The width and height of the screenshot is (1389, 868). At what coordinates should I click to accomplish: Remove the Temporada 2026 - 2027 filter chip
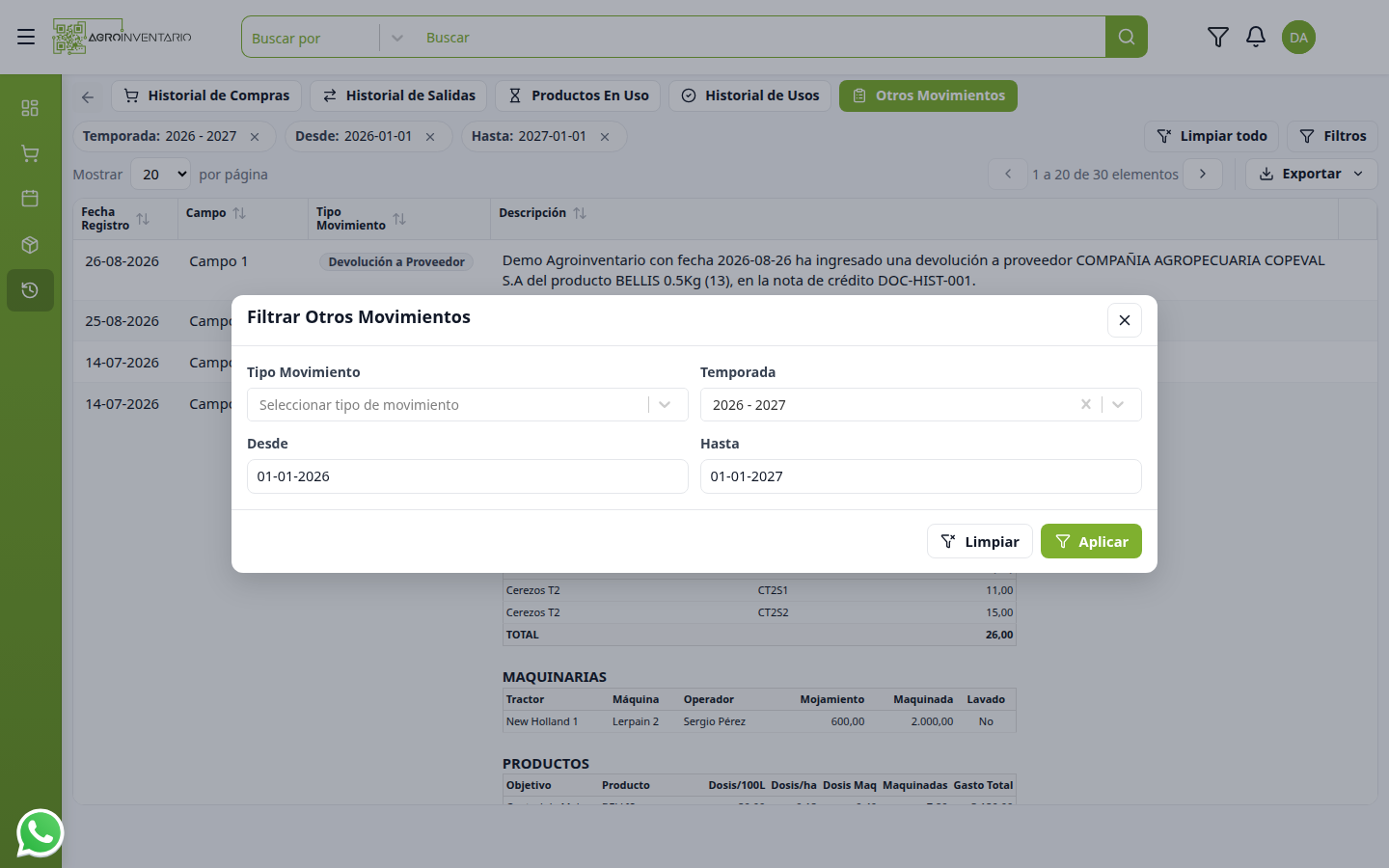pyautogui.click(x=255, y=137)
